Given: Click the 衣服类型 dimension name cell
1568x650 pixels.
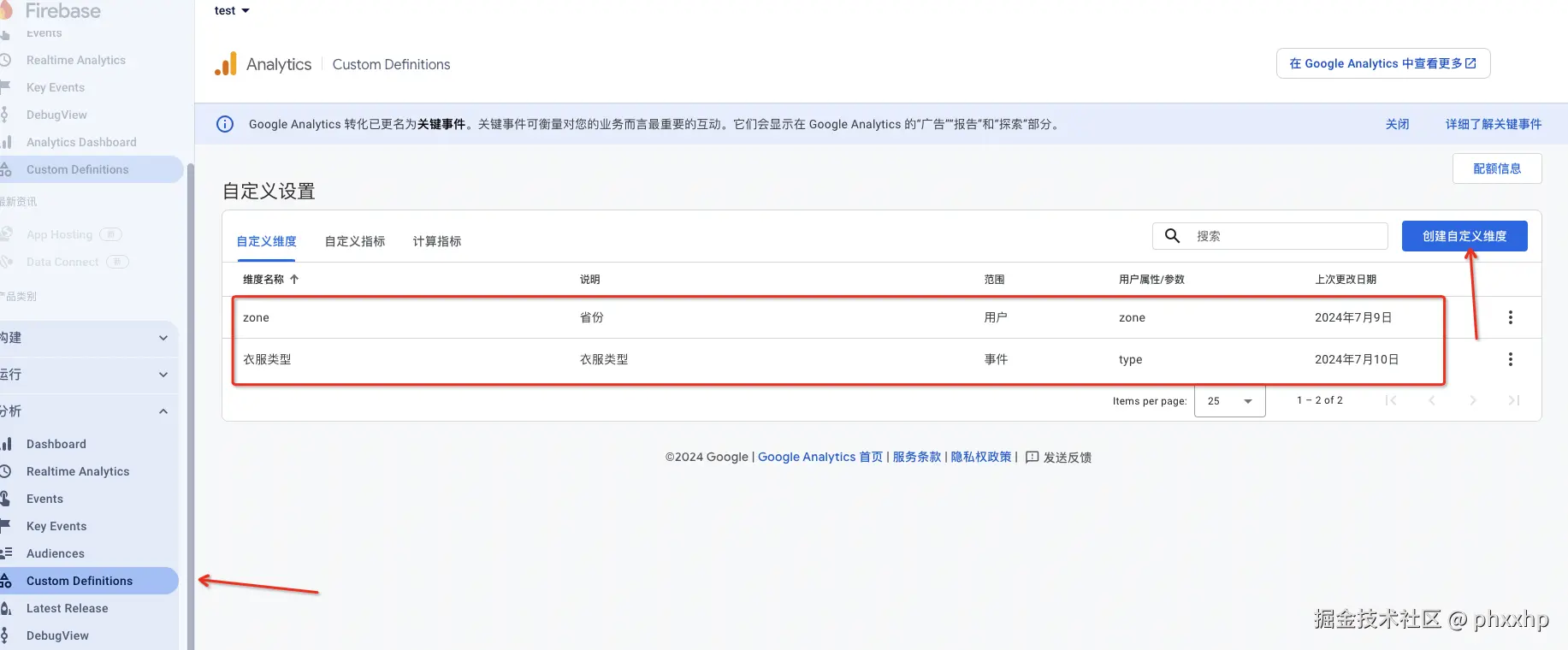Looking at the screenshot, I should coord(267,359).
